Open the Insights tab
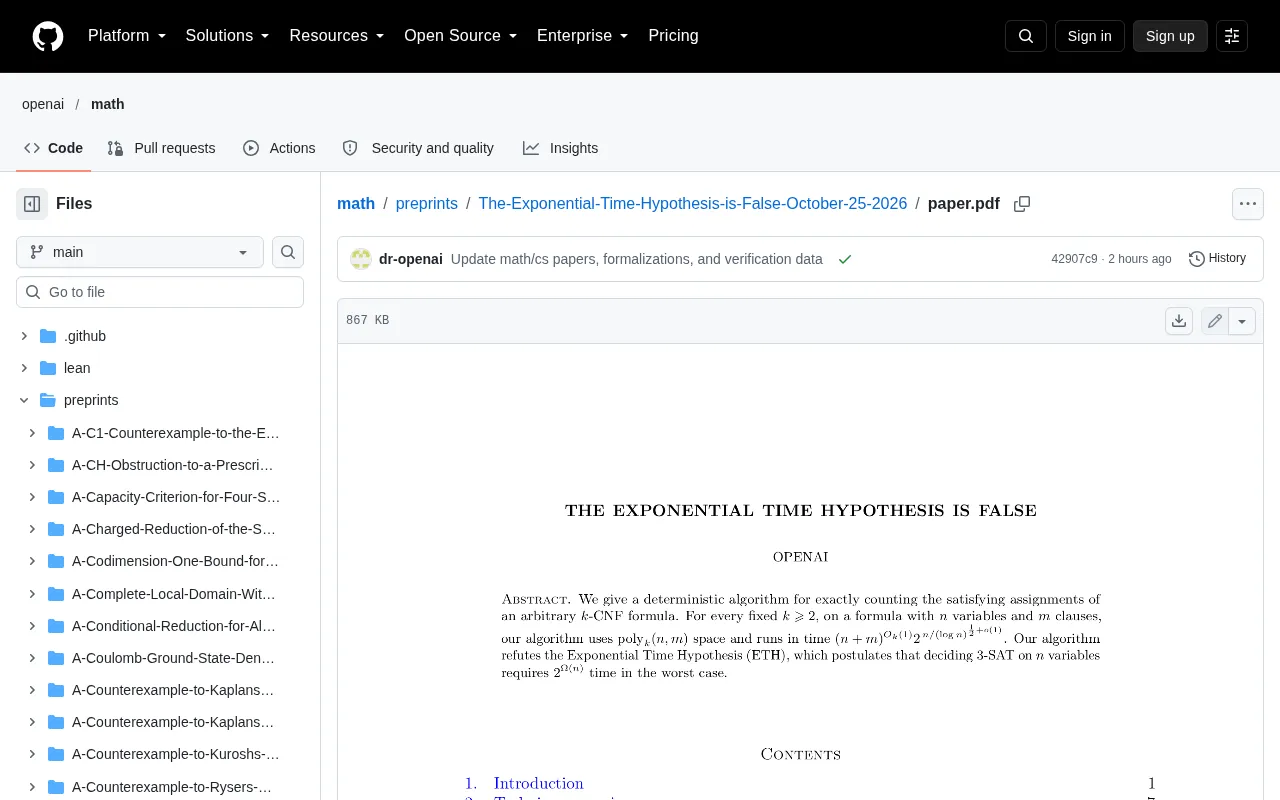Screen dimensions: 1280x800 [560, 148]
